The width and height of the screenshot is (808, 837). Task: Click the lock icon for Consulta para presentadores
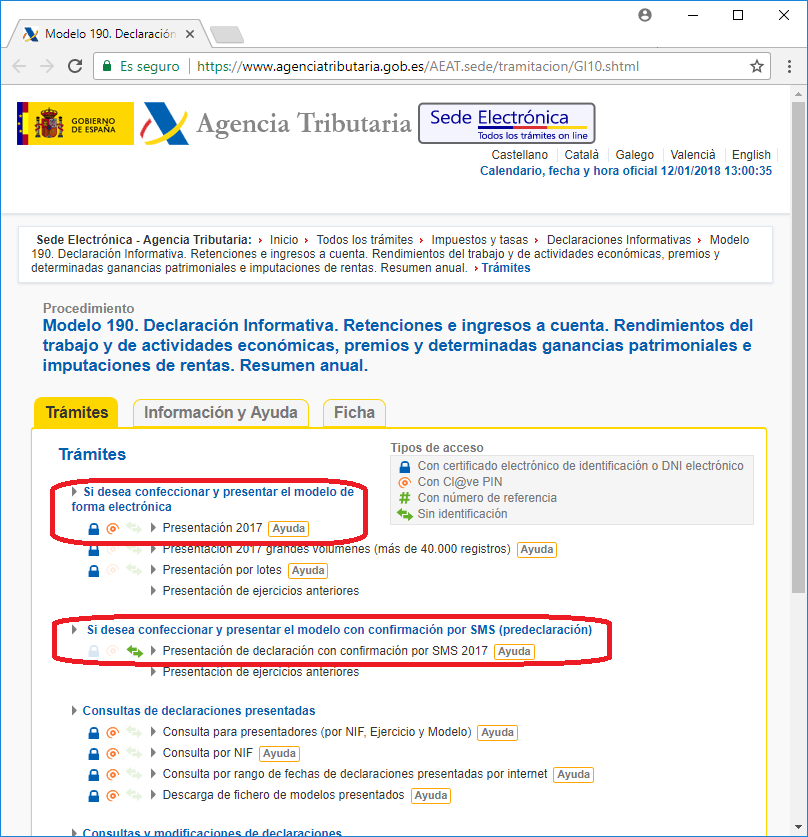click(x=93, y=732)
